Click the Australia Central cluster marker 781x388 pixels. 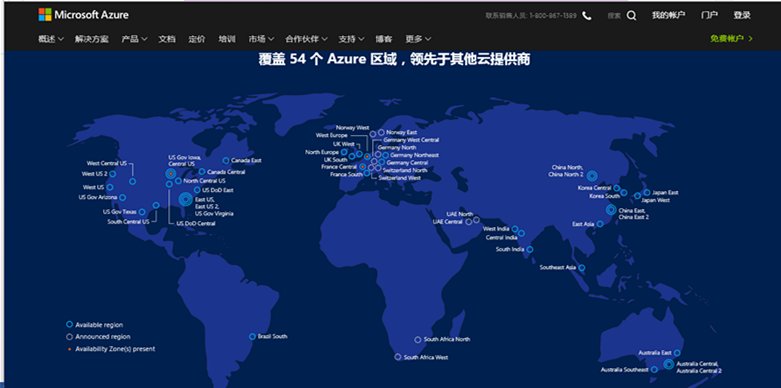coord(668,365)
